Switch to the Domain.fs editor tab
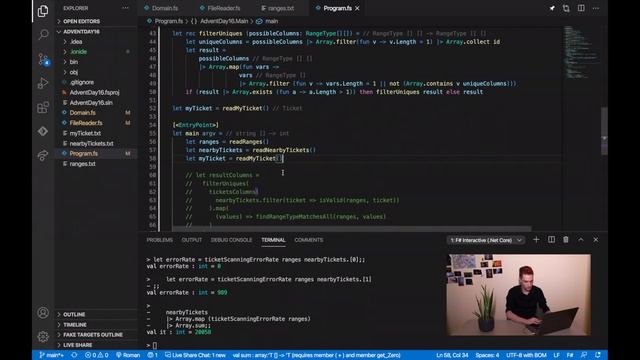 pyautogui.click(x=165, y=8)
